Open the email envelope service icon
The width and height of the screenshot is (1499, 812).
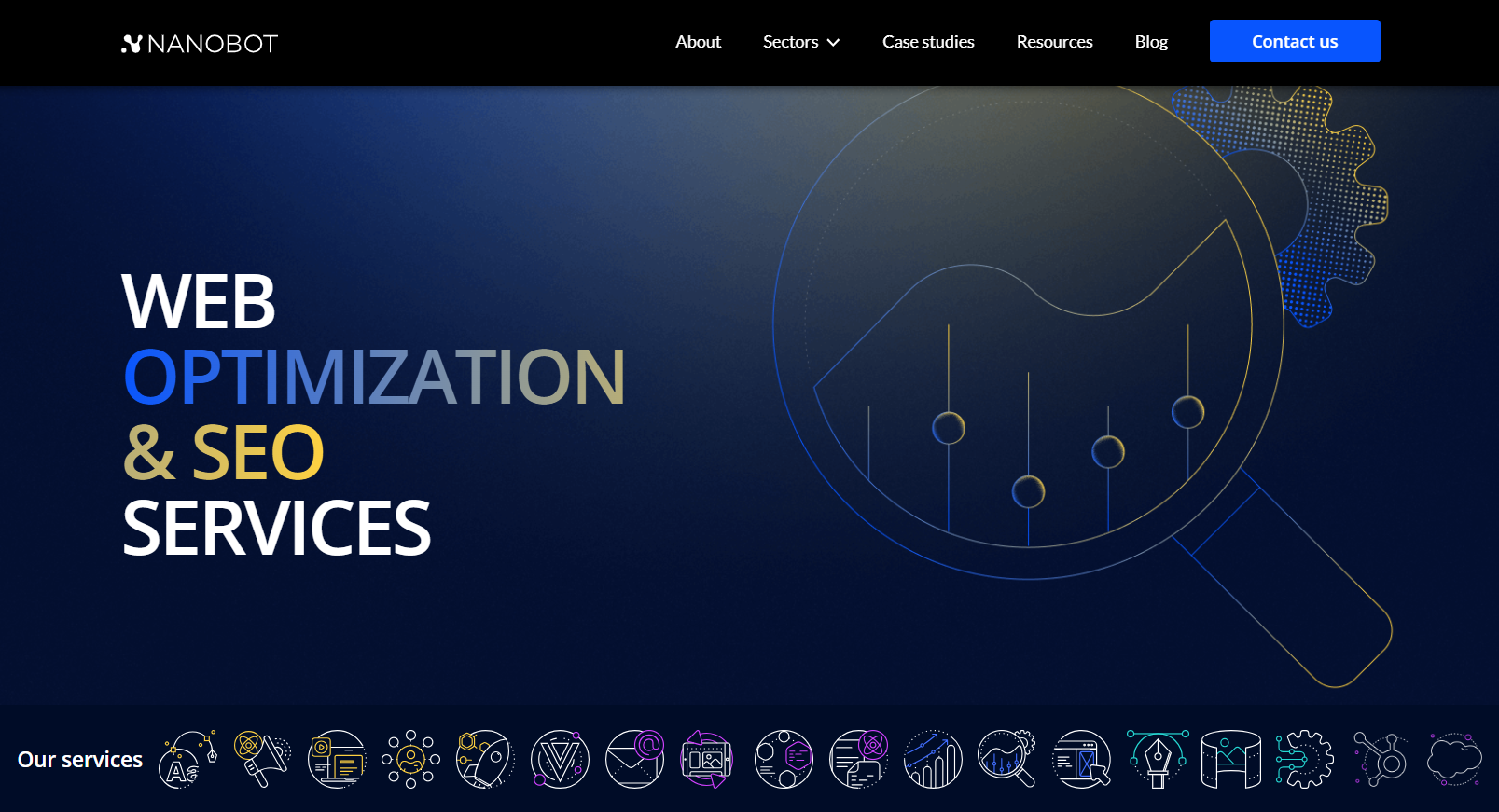tap(634, 759)
